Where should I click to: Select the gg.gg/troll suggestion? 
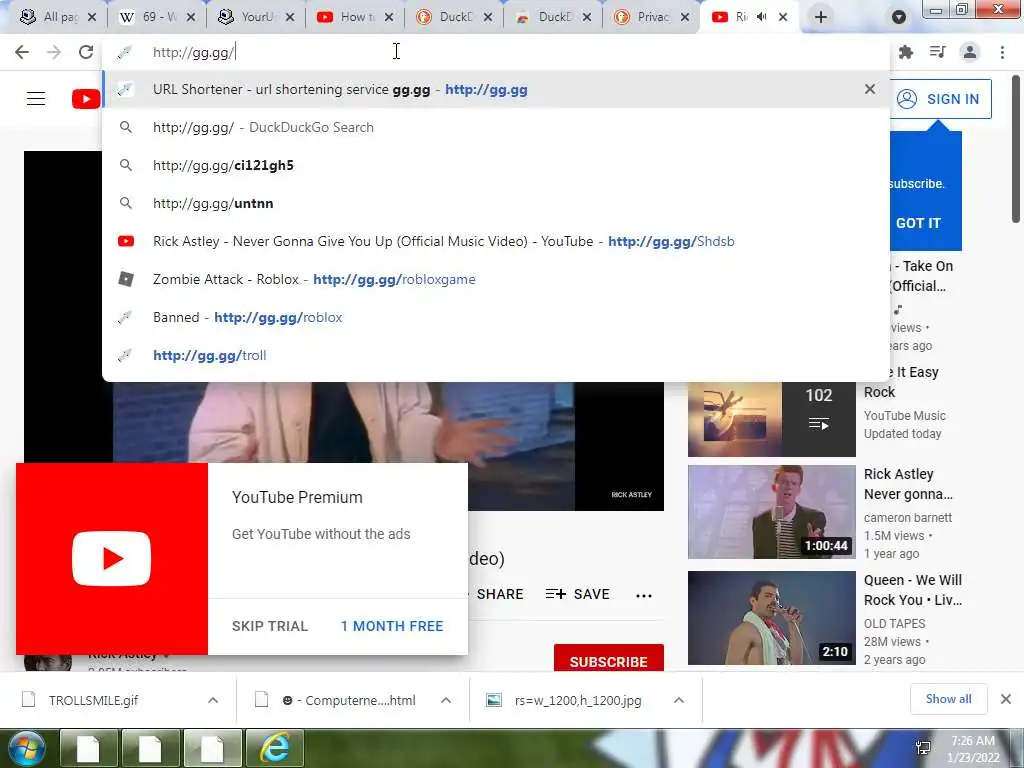496,355
